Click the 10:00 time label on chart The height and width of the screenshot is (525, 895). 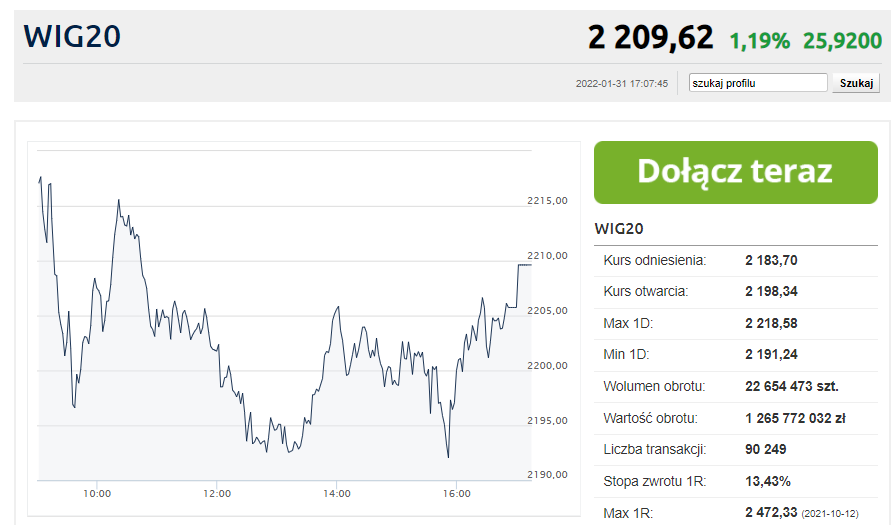(x=97, y=493)
